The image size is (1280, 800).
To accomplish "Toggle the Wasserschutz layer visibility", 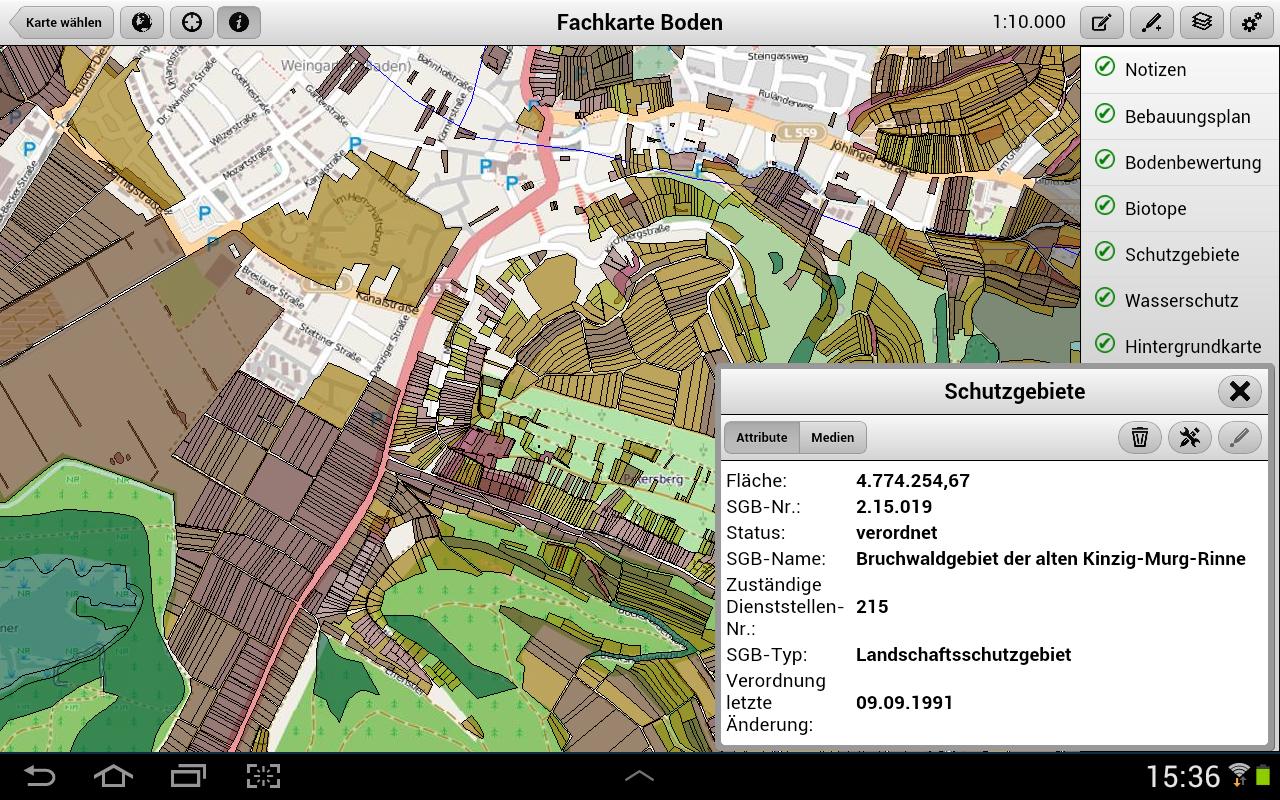I will 1105,299.
